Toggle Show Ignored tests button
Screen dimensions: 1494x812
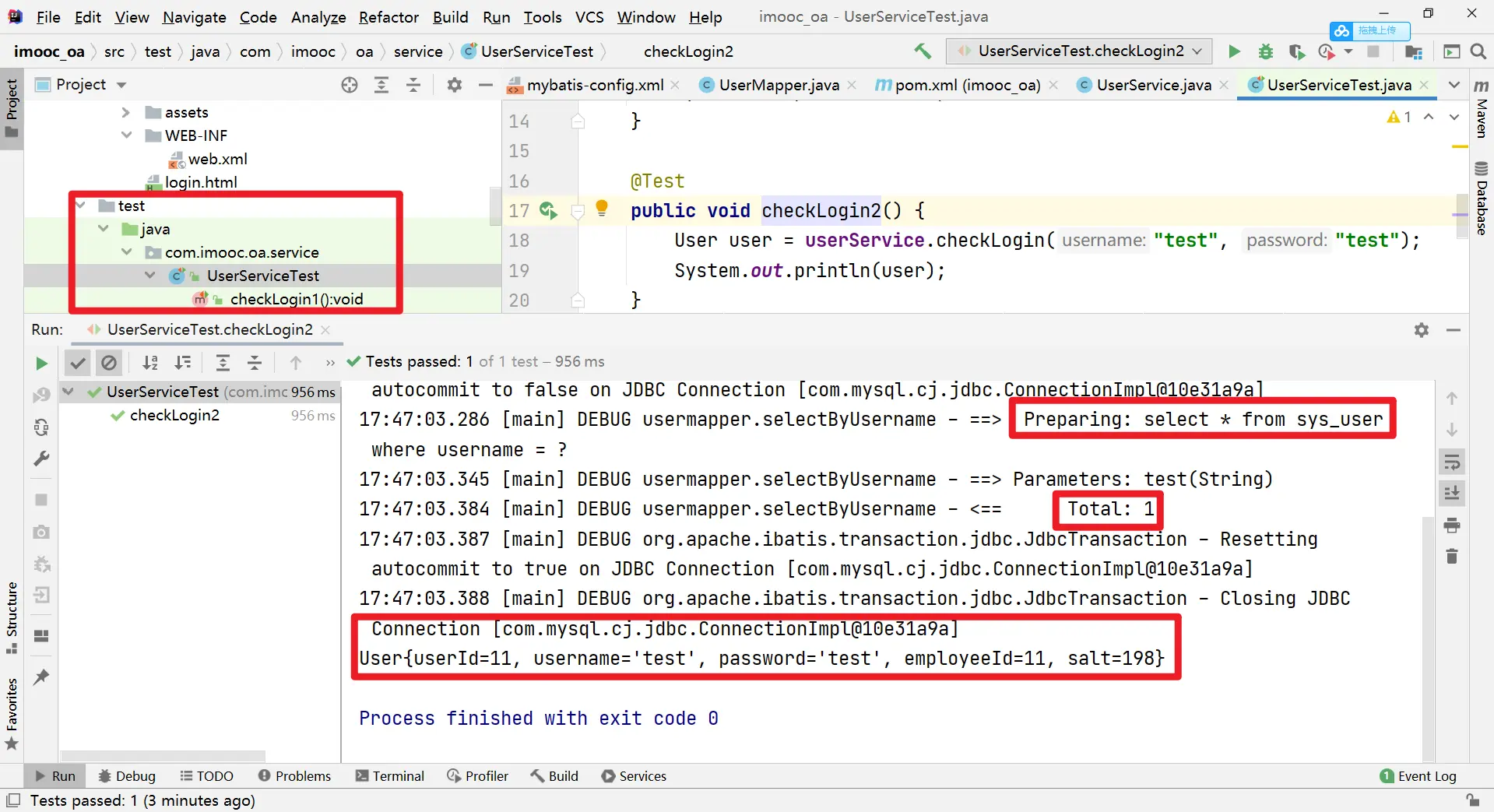coord(109,363)
